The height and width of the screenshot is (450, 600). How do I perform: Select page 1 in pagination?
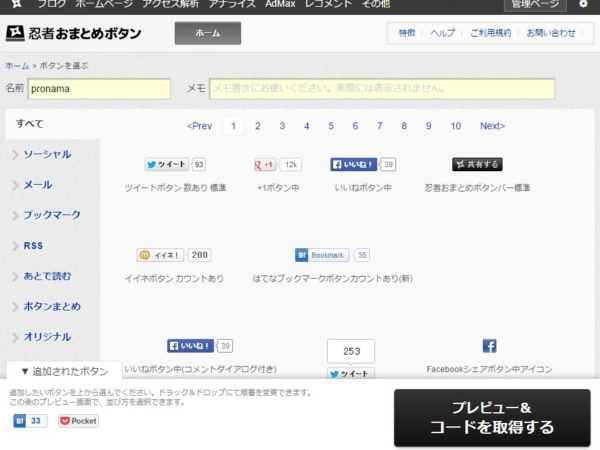(233, 126)
